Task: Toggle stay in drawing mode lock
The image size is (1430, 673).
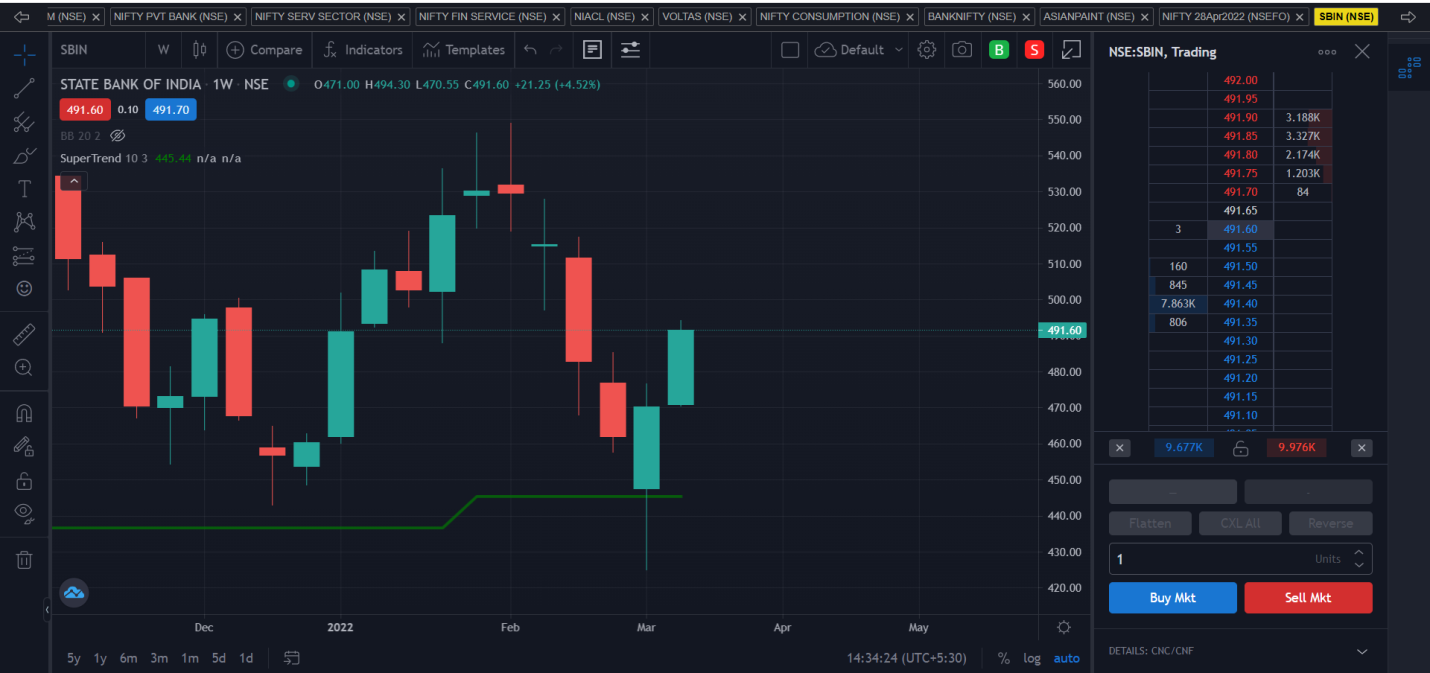Action: coord(24,446)
